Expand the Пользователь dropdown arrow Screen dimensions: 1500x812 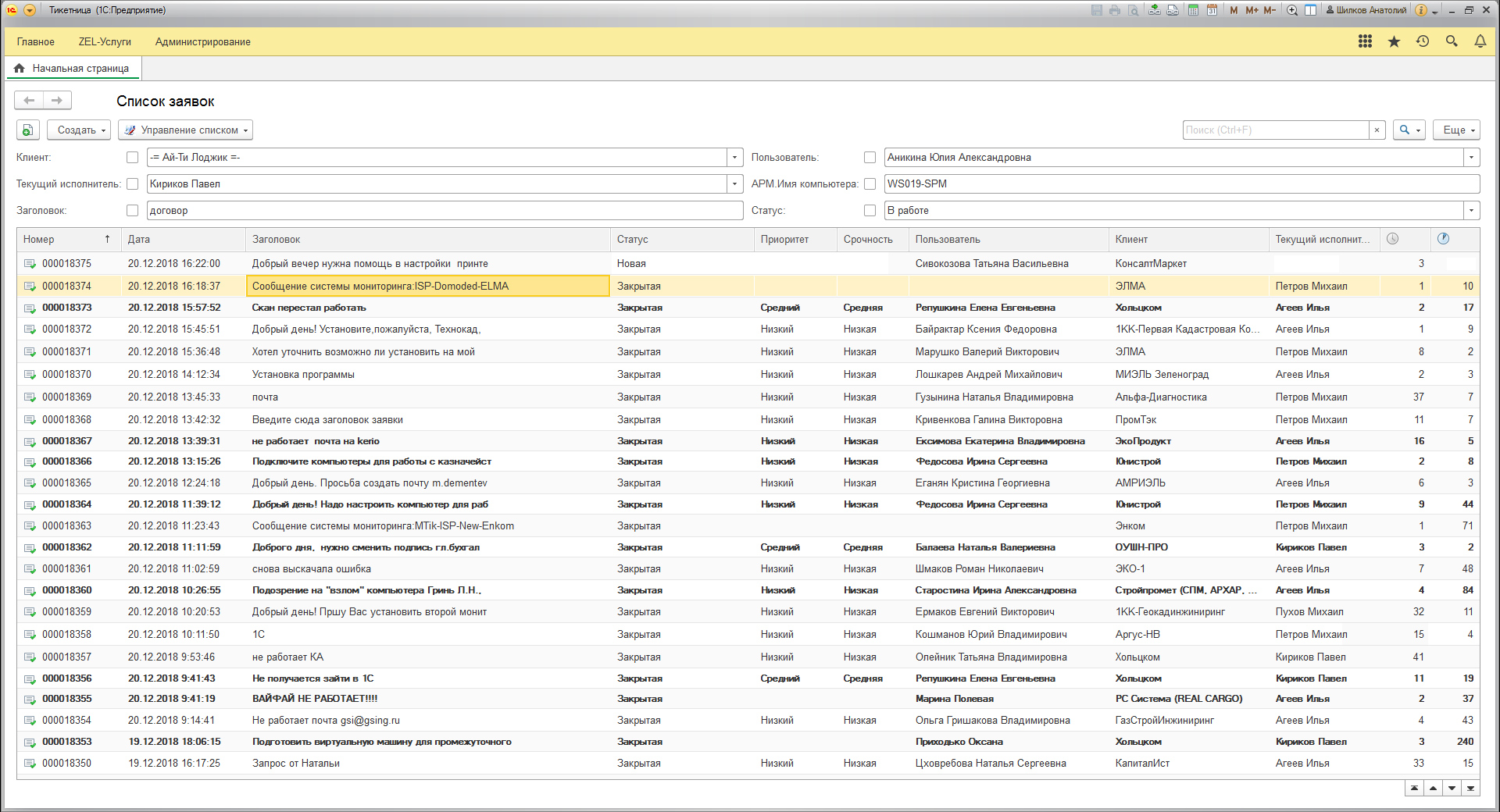(x=1472, y=158)
